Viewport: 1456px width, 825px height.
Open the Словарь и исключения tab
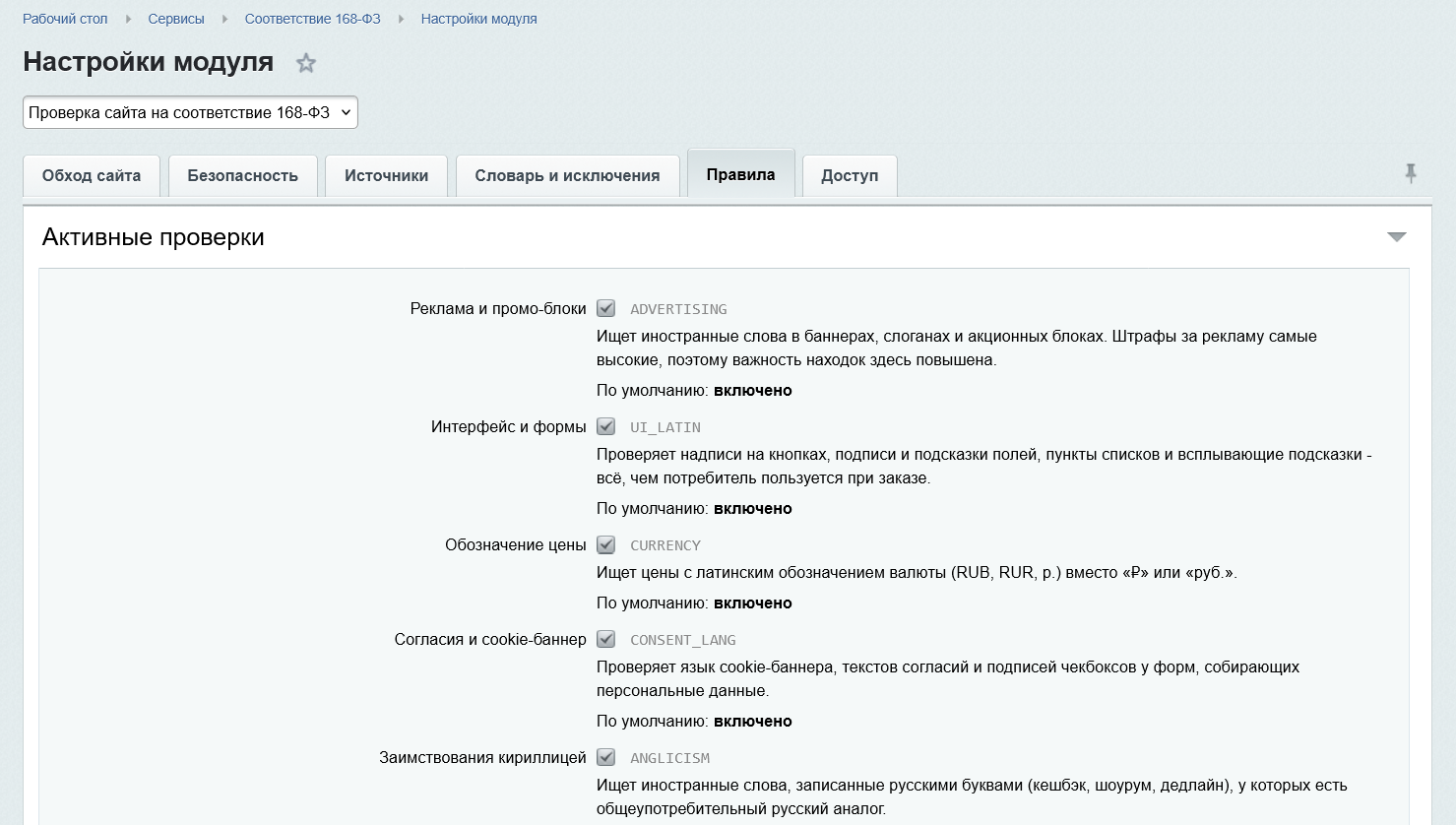coord(568,176)
